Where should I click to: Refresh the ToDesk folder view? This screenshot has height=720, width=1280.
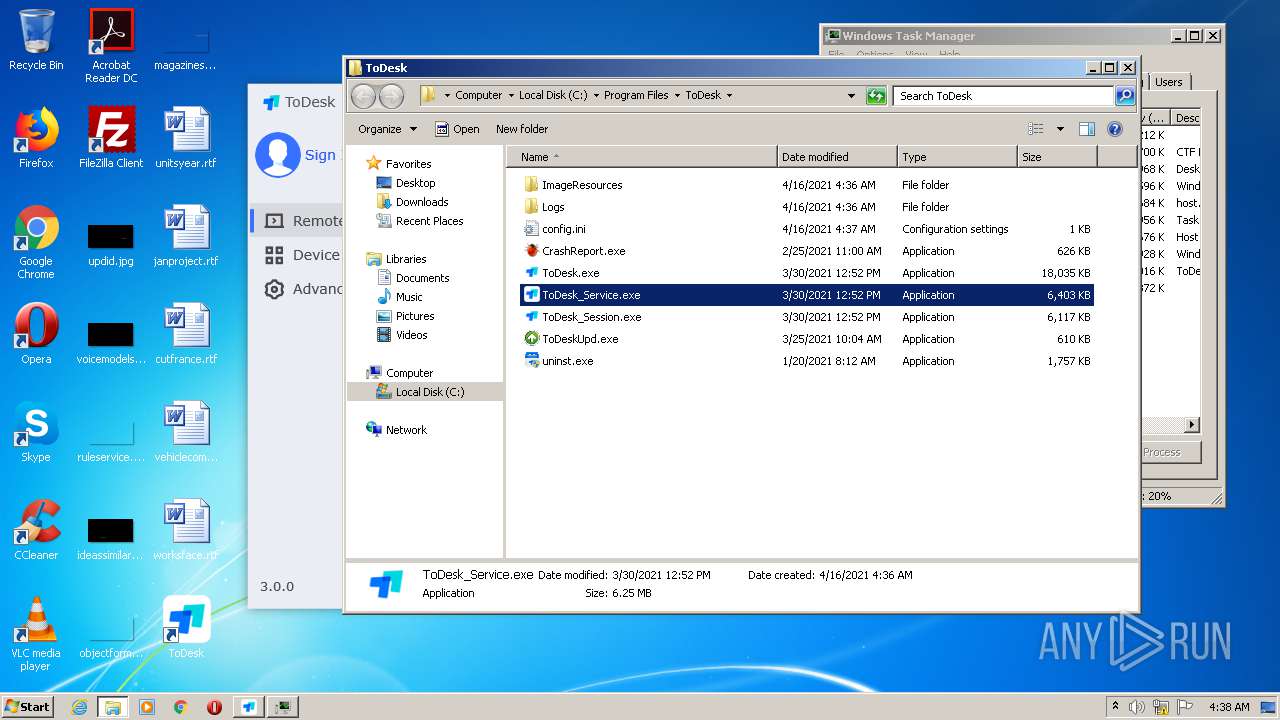[876, 96]
